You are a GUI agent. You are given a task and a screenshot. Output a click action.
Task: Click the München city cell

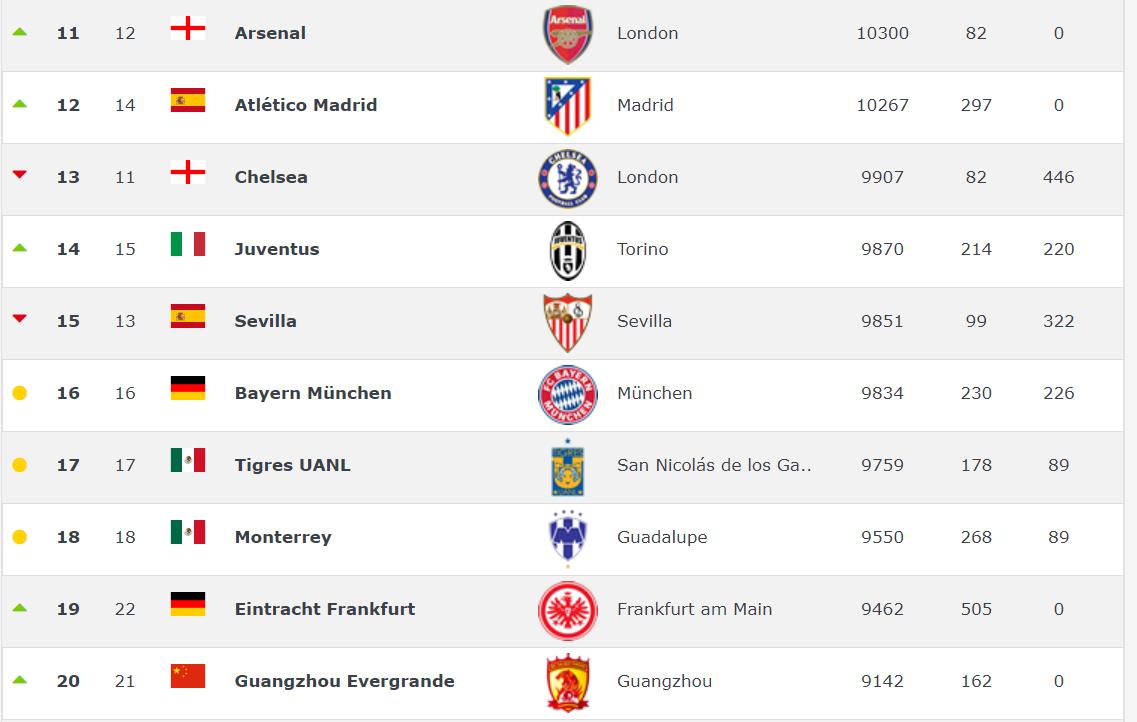(x=655, y=393)
